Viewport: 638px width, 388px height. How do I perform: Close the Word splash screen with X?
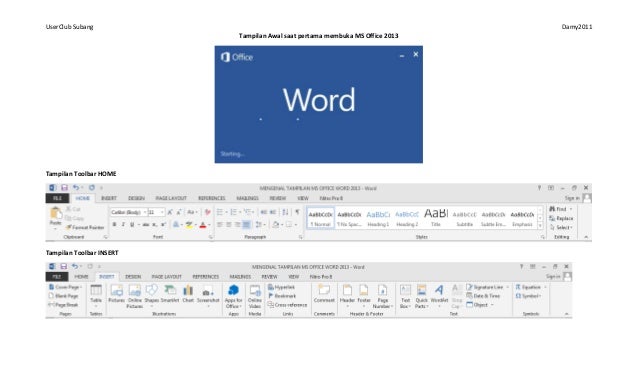point(415,54)
